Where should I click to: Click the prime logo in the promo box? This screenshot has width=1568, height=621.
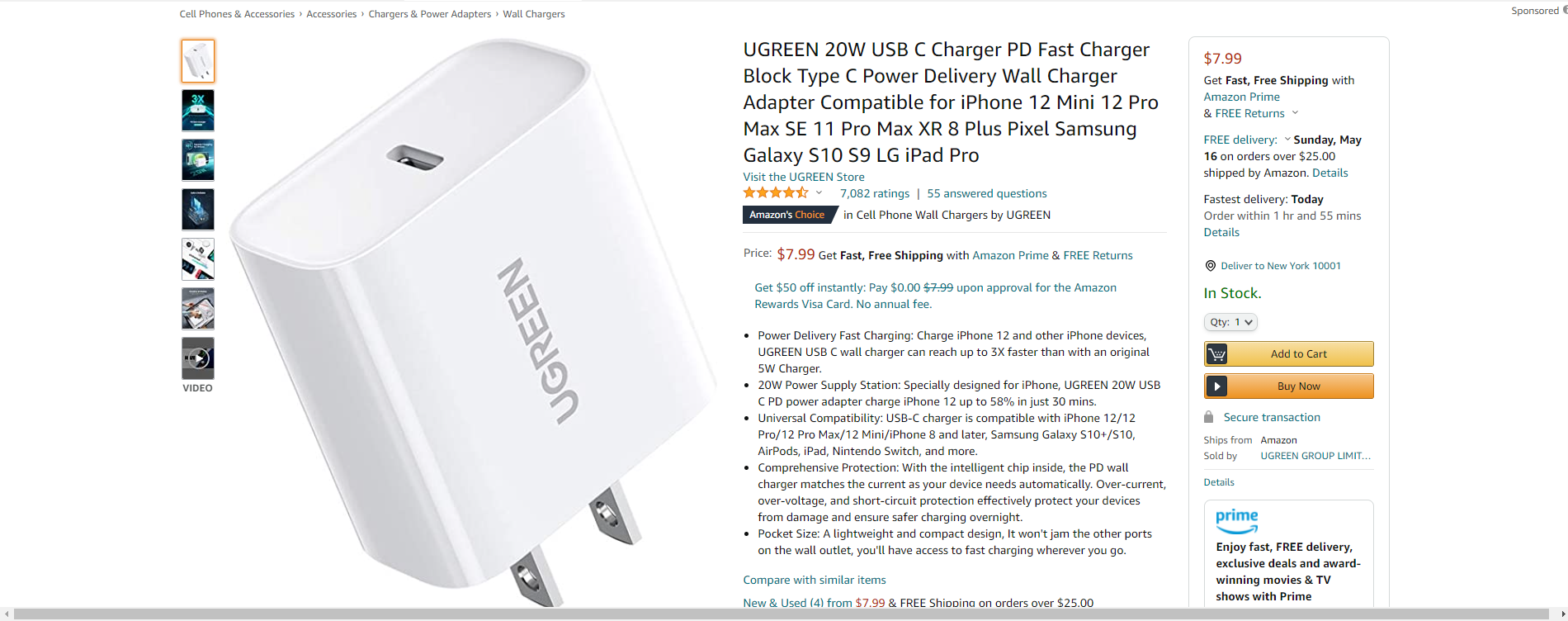(1236, 521)
